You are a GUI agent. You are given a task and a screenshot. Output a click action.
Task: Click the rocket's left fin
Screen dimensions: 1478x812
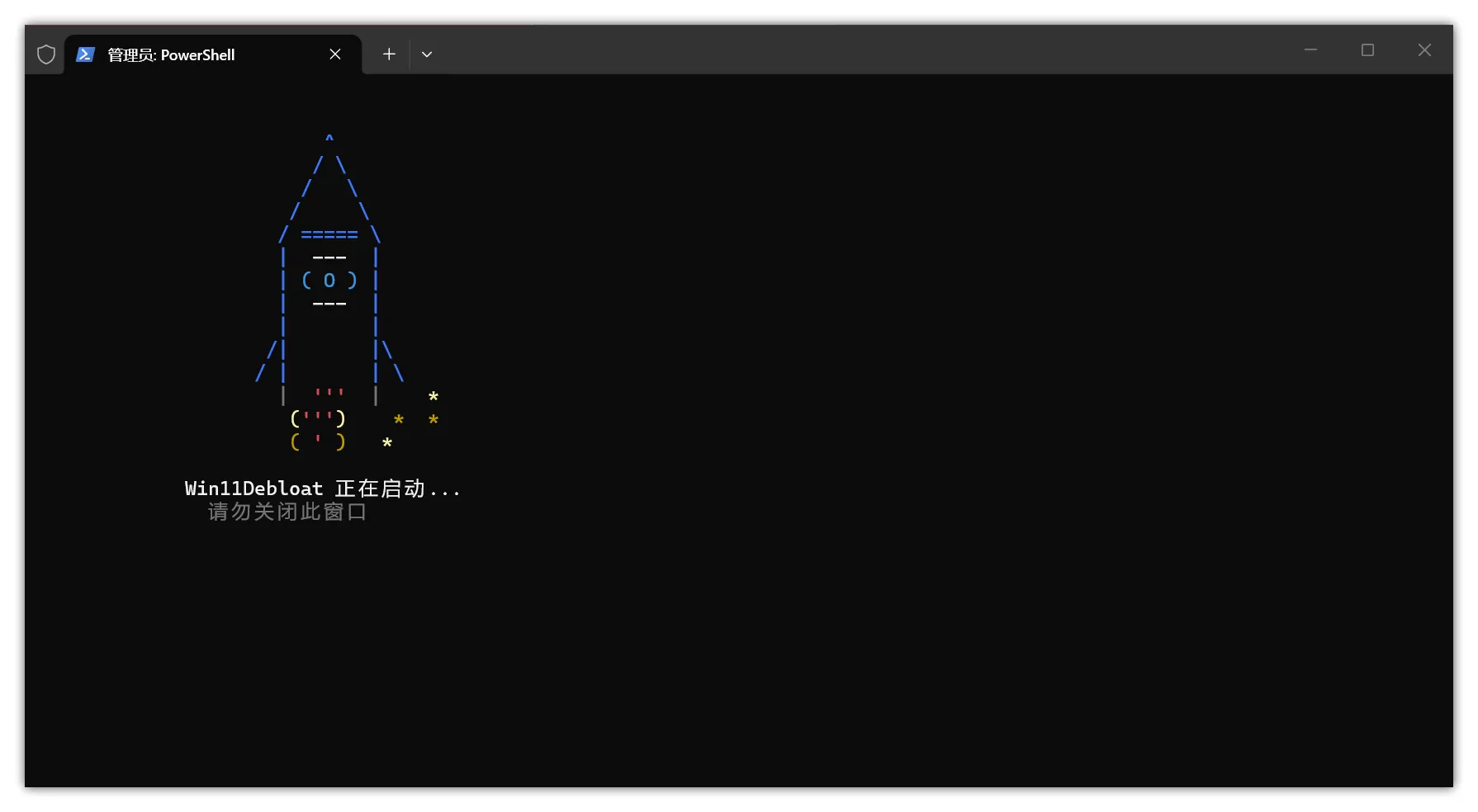point(268,361)
